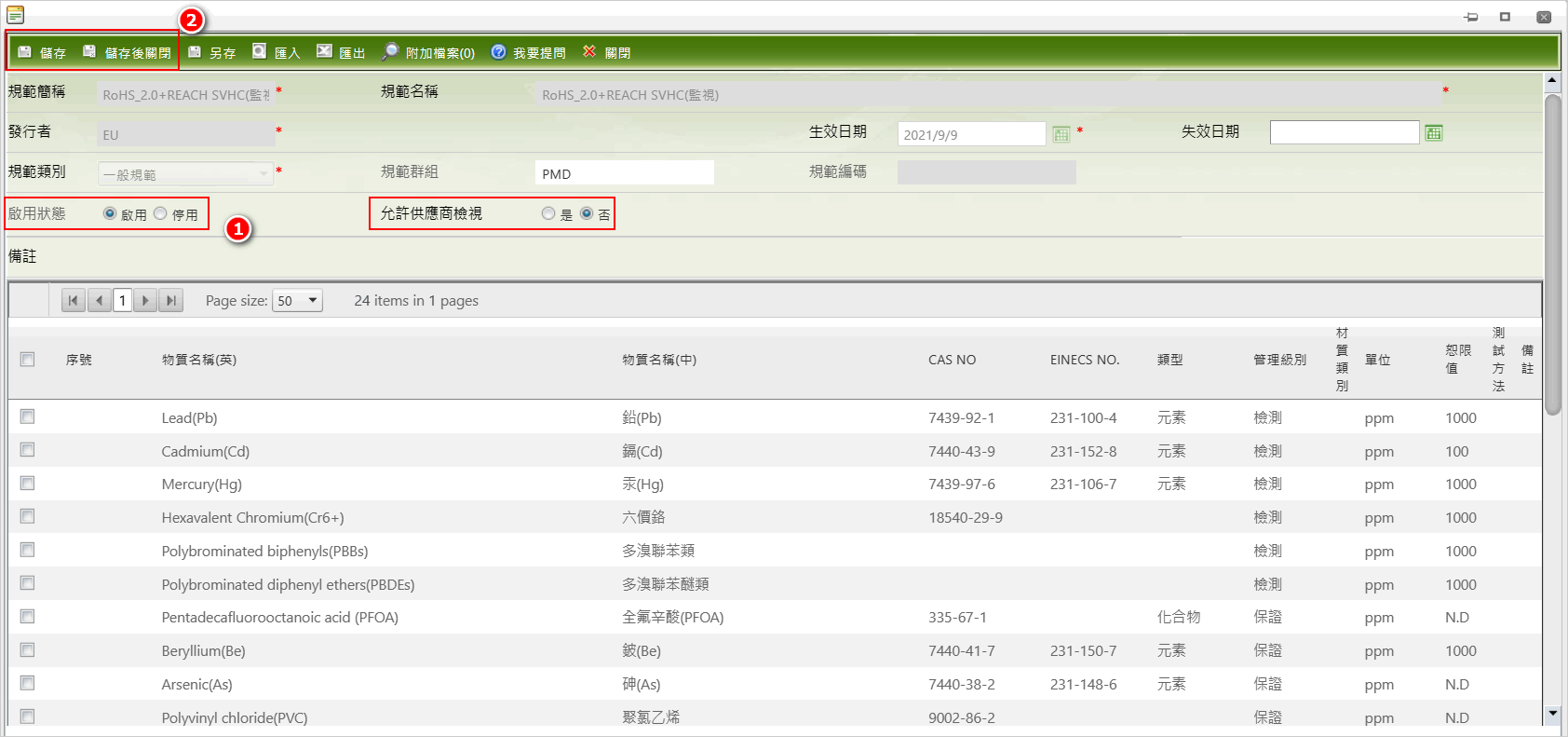Sort by EINECS NO. column header

click(1085, 360)
